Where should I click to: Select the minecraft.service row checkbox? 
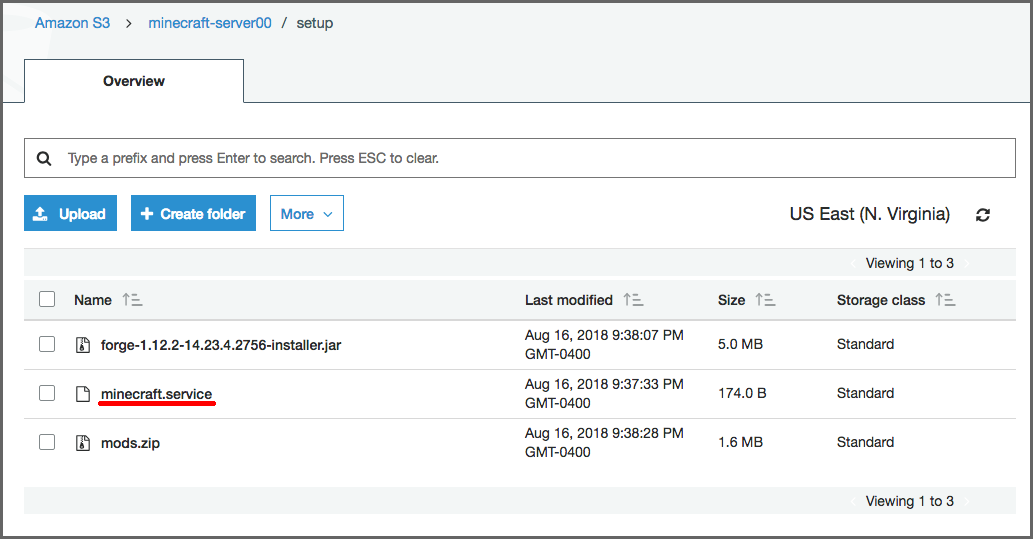click(47, 393)
